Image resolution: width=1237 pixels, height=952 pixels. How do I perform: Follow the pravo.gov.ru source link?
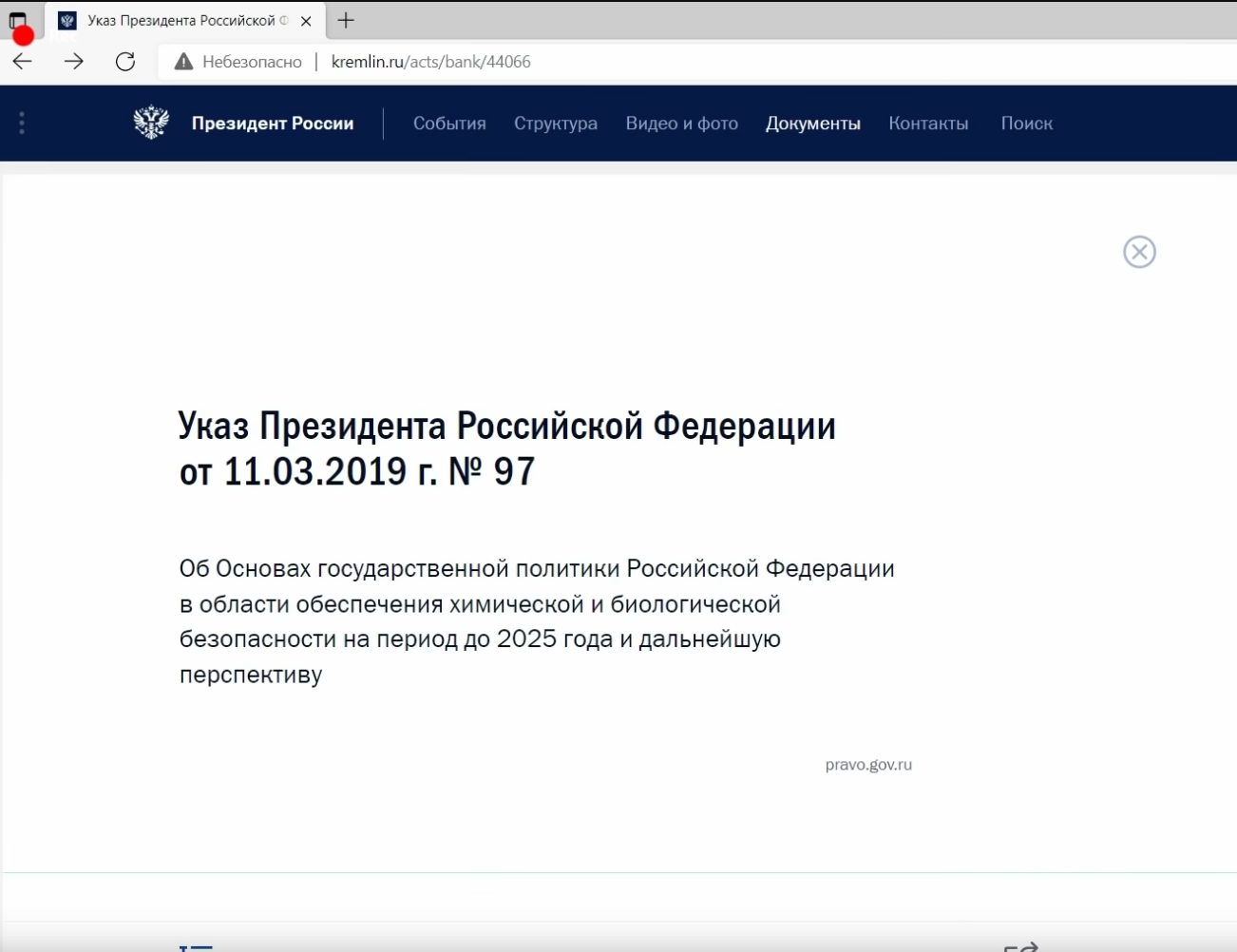point(868,765)
